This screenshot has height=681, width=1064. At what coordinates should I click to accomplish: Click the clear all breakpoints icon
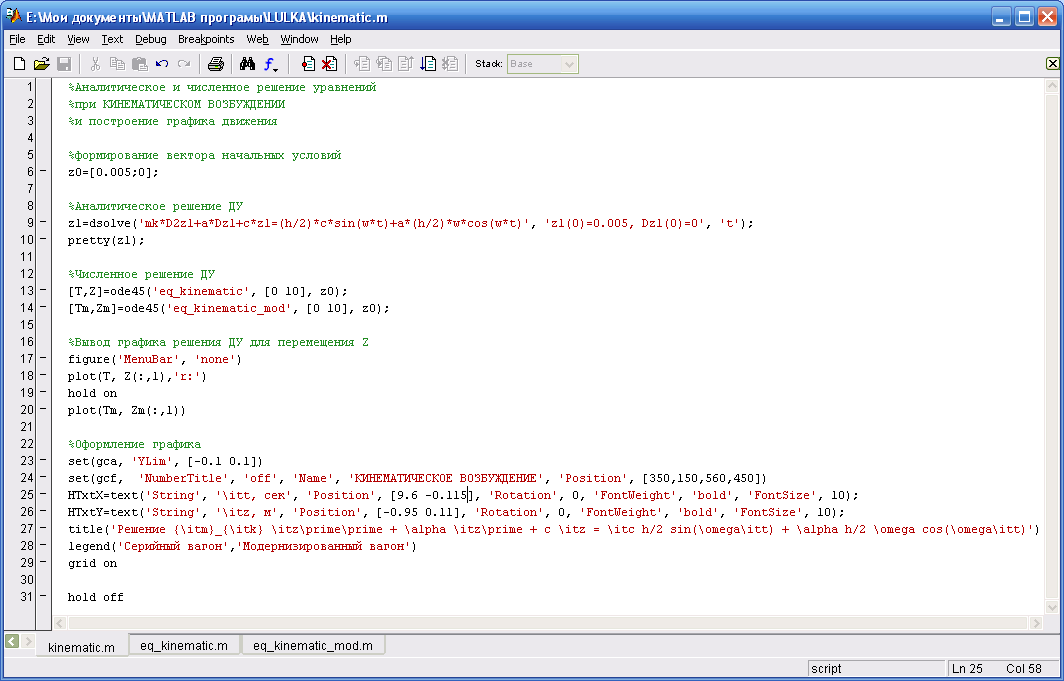pos(328,64)
